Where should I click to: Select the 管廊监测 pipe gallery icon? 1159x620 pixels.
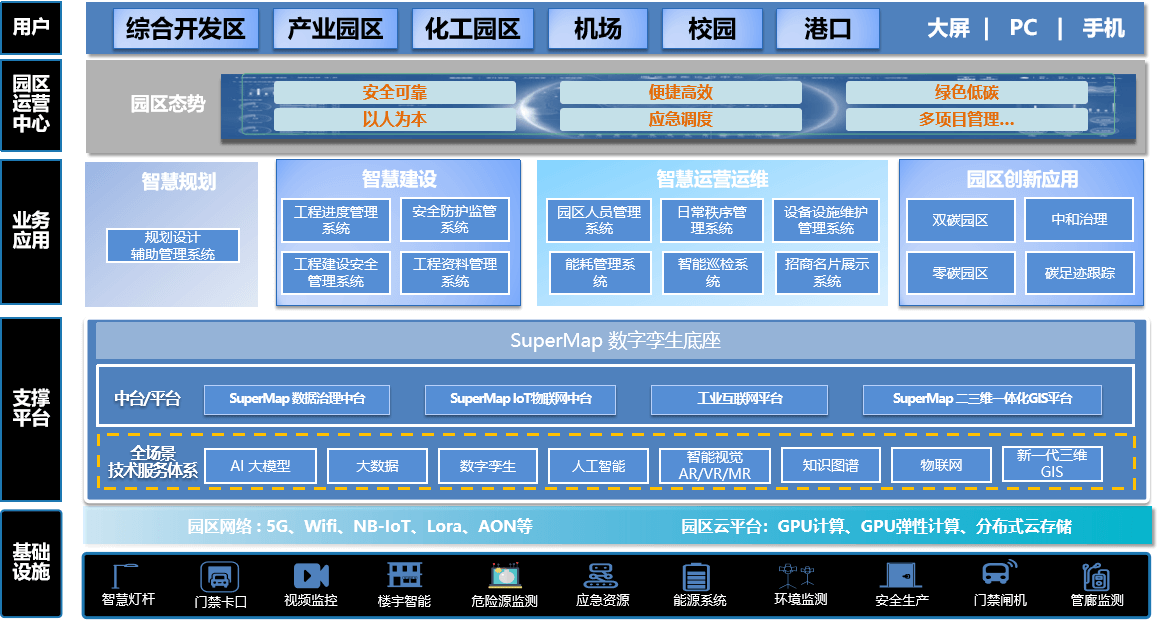click(1095, 577)
